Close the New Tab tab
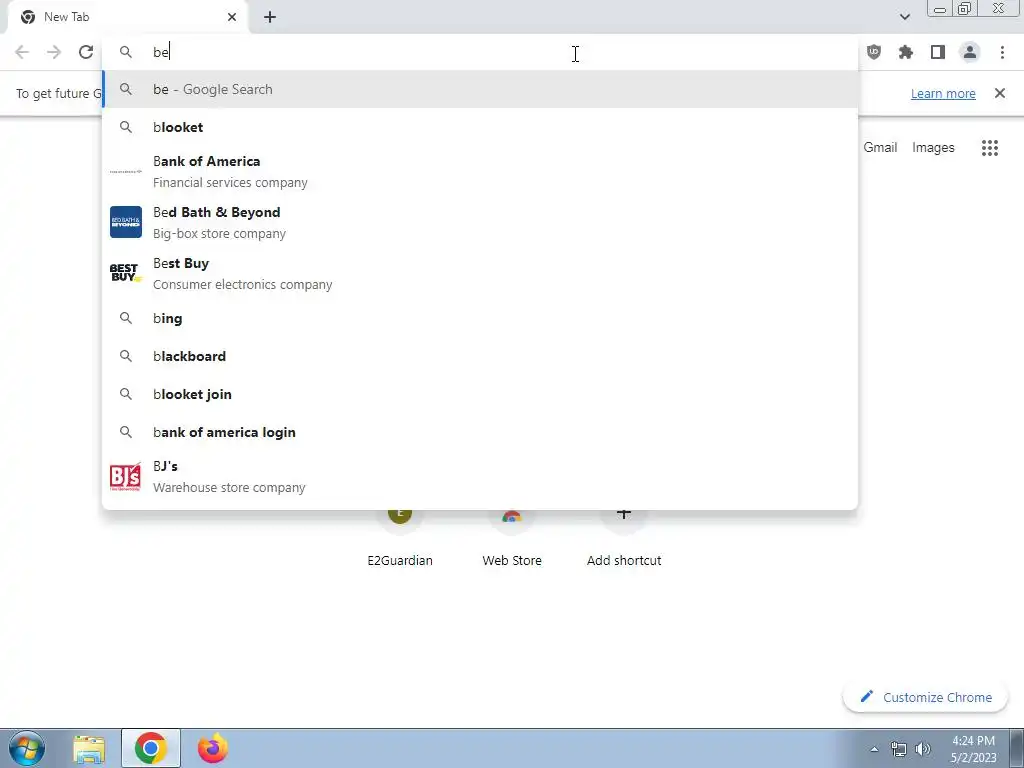Viewport: 1024px width, 768px height. coord(232,17)
